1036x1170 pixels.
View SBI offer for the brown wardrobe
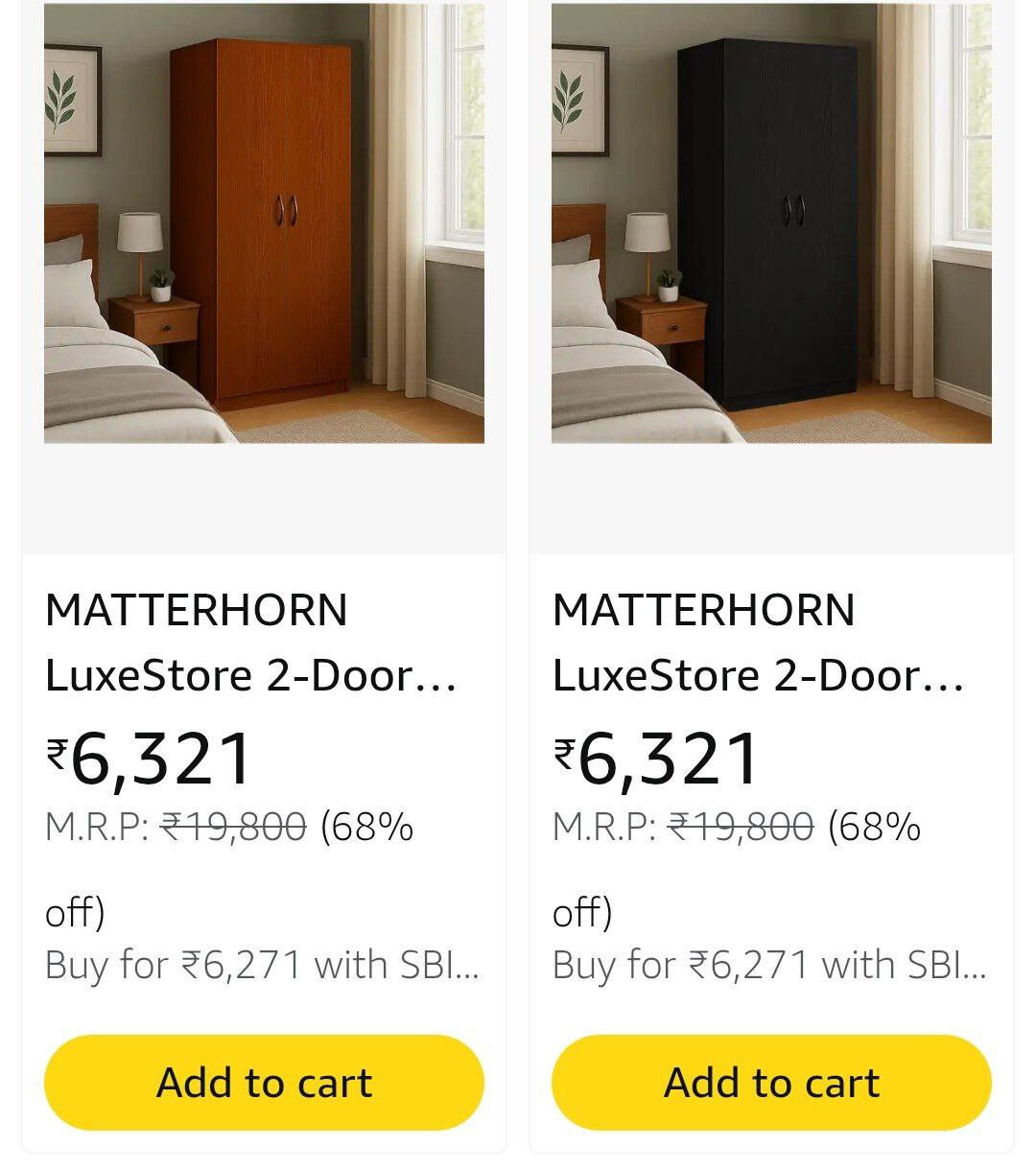coord(262,965)
